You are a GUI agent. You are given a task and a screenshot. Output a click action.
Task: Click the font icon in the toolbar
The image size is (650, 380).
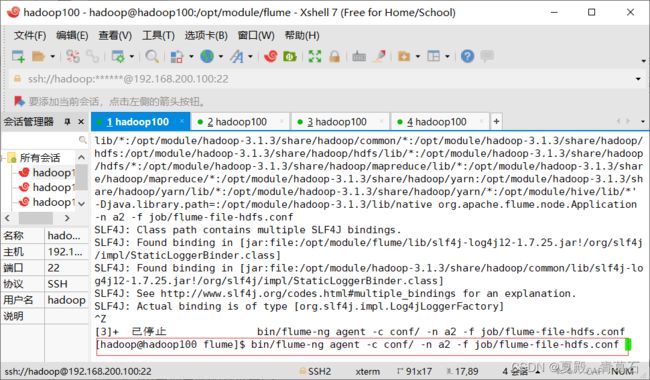(237, 56)
